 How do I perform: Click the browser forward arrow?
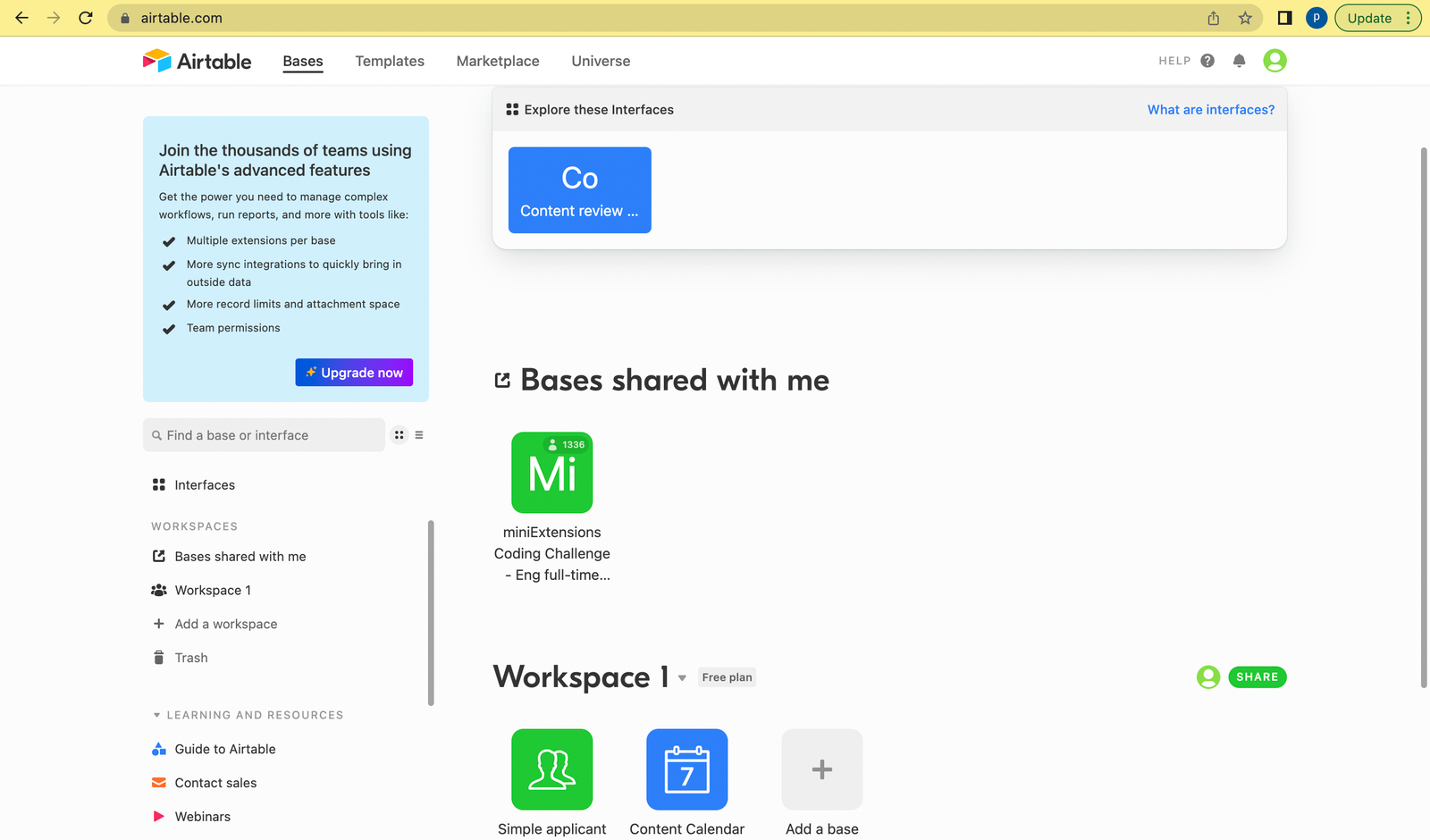point(54,18)
